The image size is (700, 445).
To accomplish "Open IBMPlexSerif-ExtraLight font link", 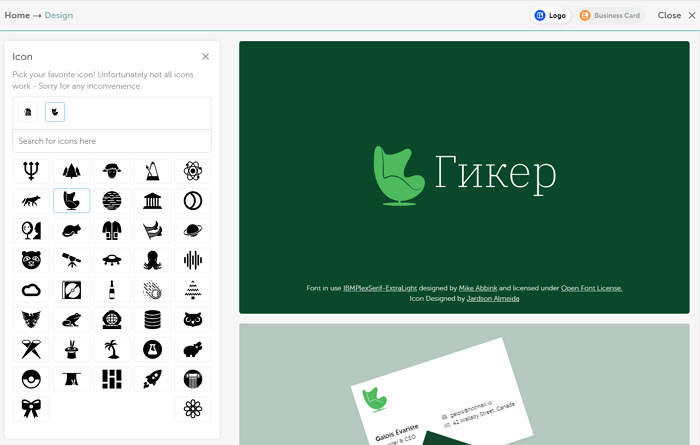I will click(x=380, y=288).
